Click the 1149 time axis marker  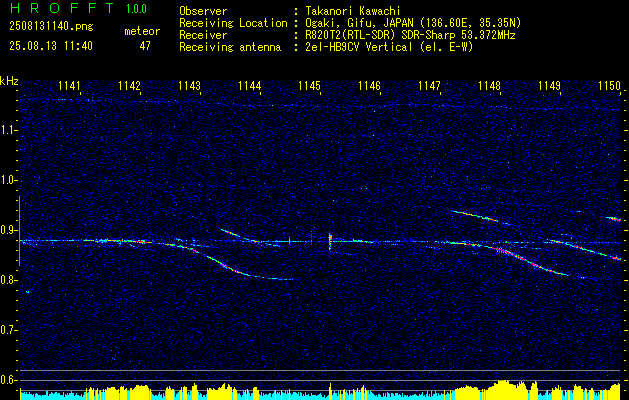tap(550, 86)
